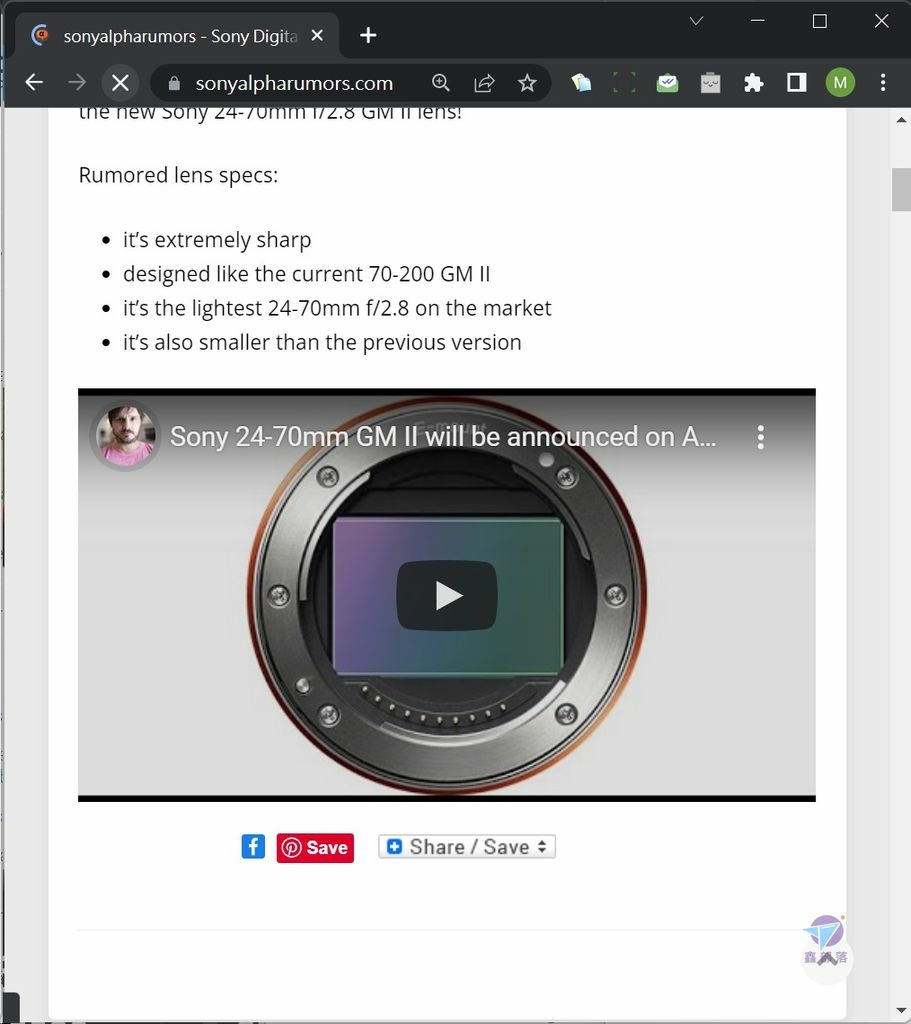Image resolution: width=911 pixels, height=1024 pixels.
Task: Close the sonyalpharumors tab
Action: pos(317,35)
